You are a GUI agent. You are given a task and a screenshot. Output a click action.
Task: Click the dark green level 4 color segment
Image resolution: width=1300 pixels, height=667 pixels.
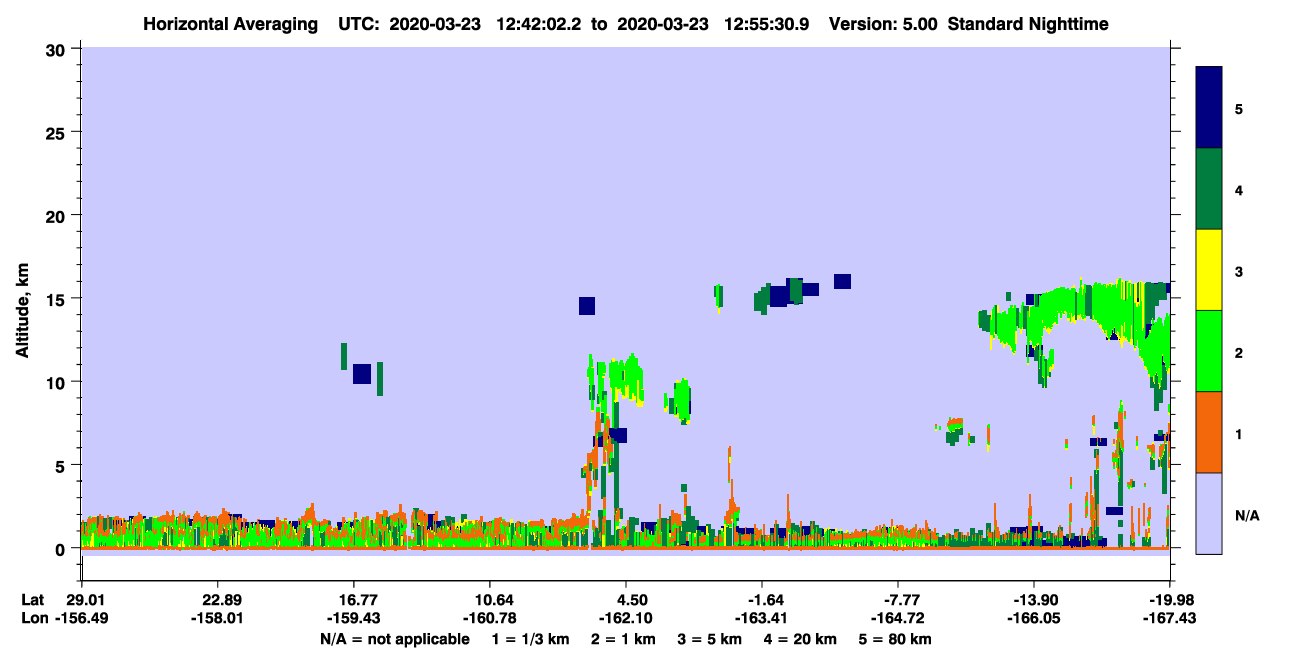(x=1209, y=189)
